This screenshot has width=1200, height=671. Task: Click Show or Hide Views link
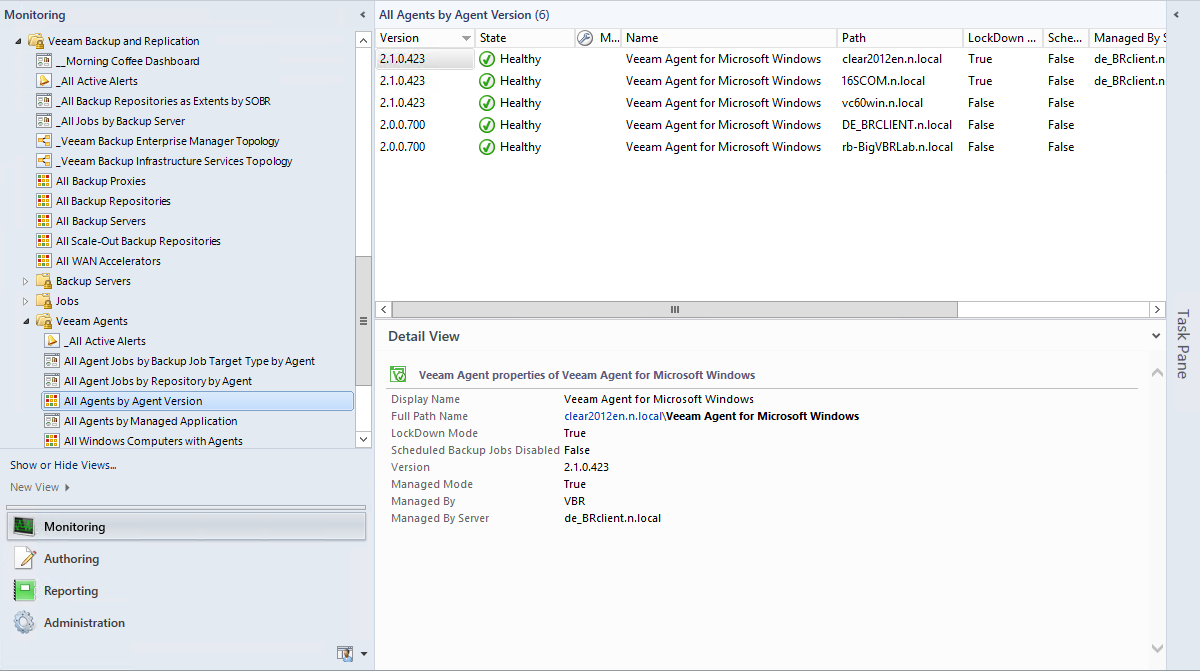(x=63, y=465)
